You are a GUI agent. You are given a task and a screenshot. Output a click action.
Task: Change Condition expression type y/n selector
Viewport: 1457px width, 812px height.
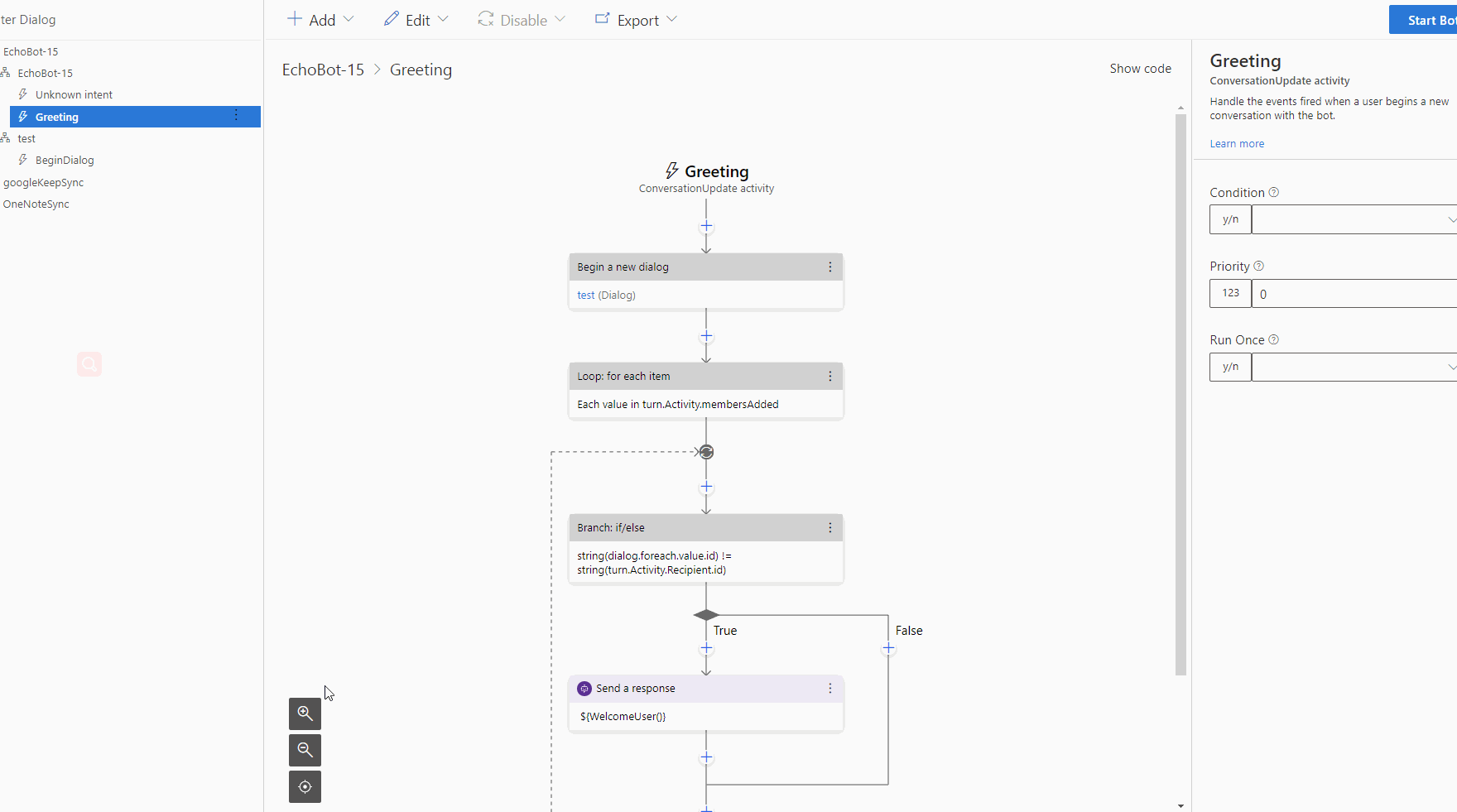coord(1231,219)
